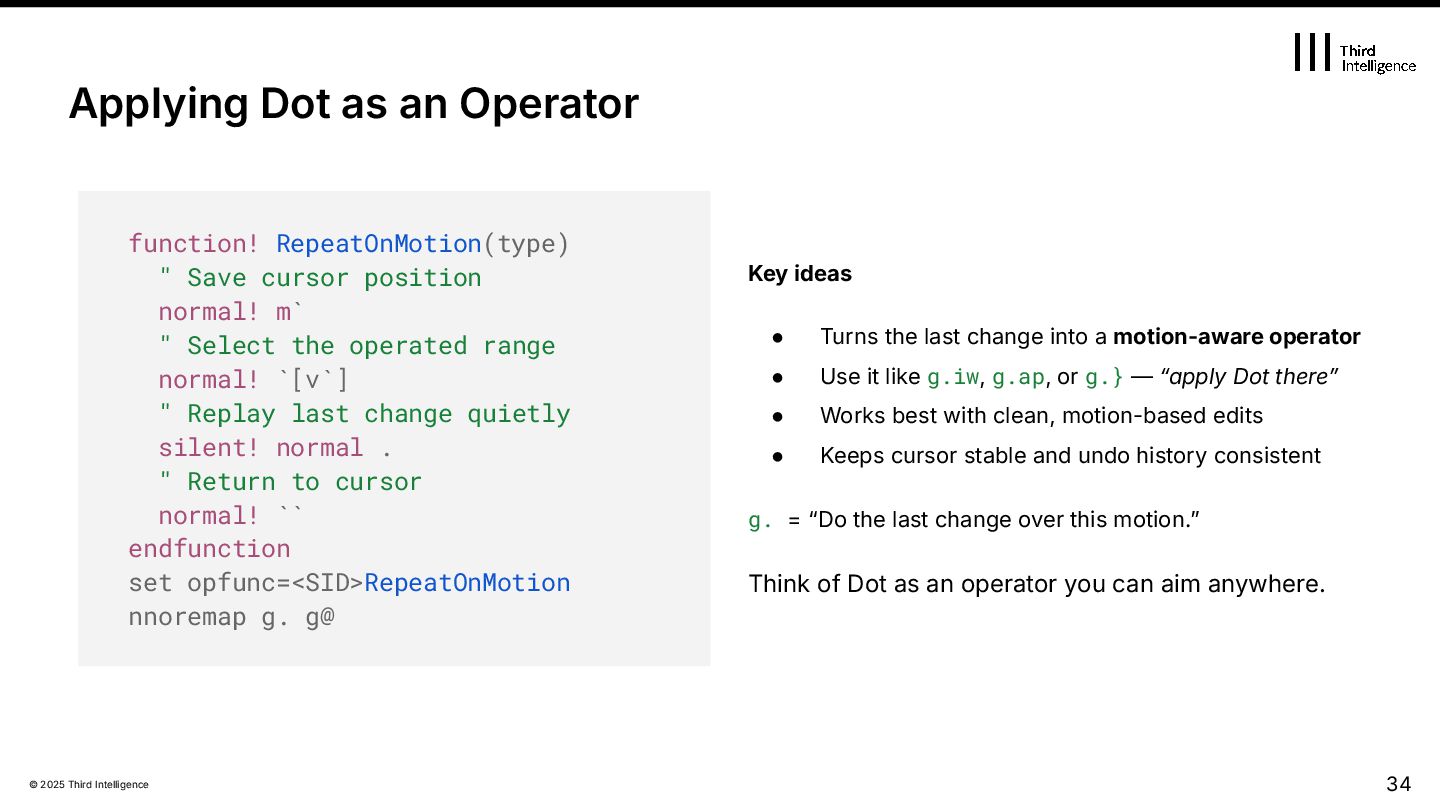Click the "normal! m`" code line
The image size is (1440, 810).
[224, 312]
